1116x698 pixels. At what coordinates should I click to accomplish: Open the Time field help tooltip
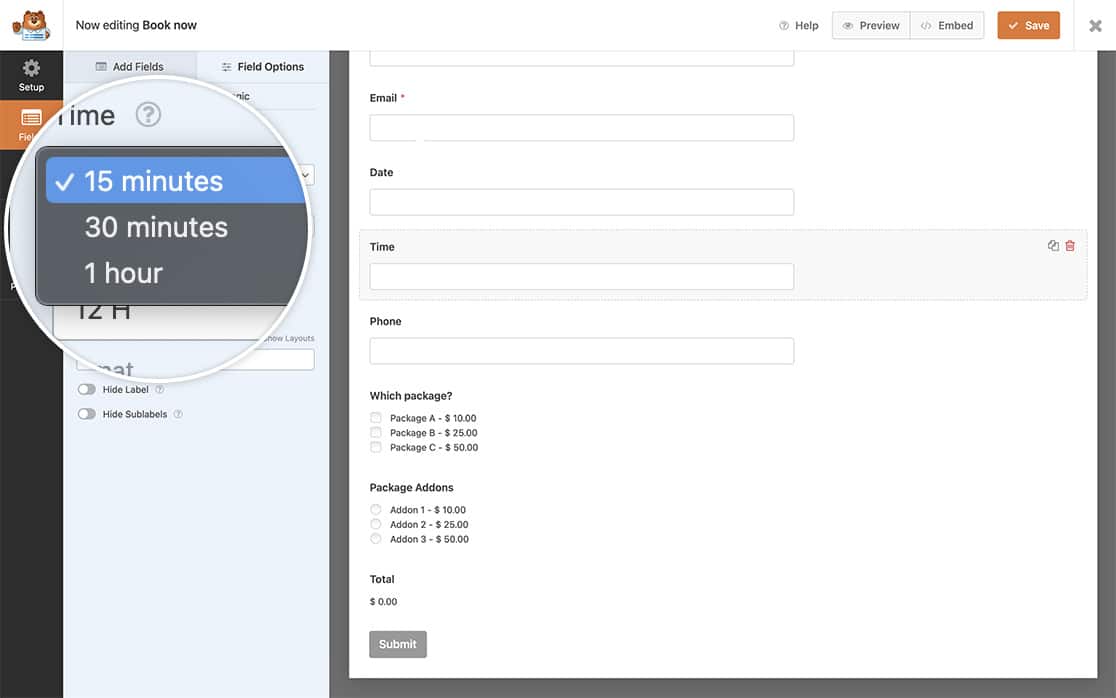pyautogui.click(x=148, y=114)
